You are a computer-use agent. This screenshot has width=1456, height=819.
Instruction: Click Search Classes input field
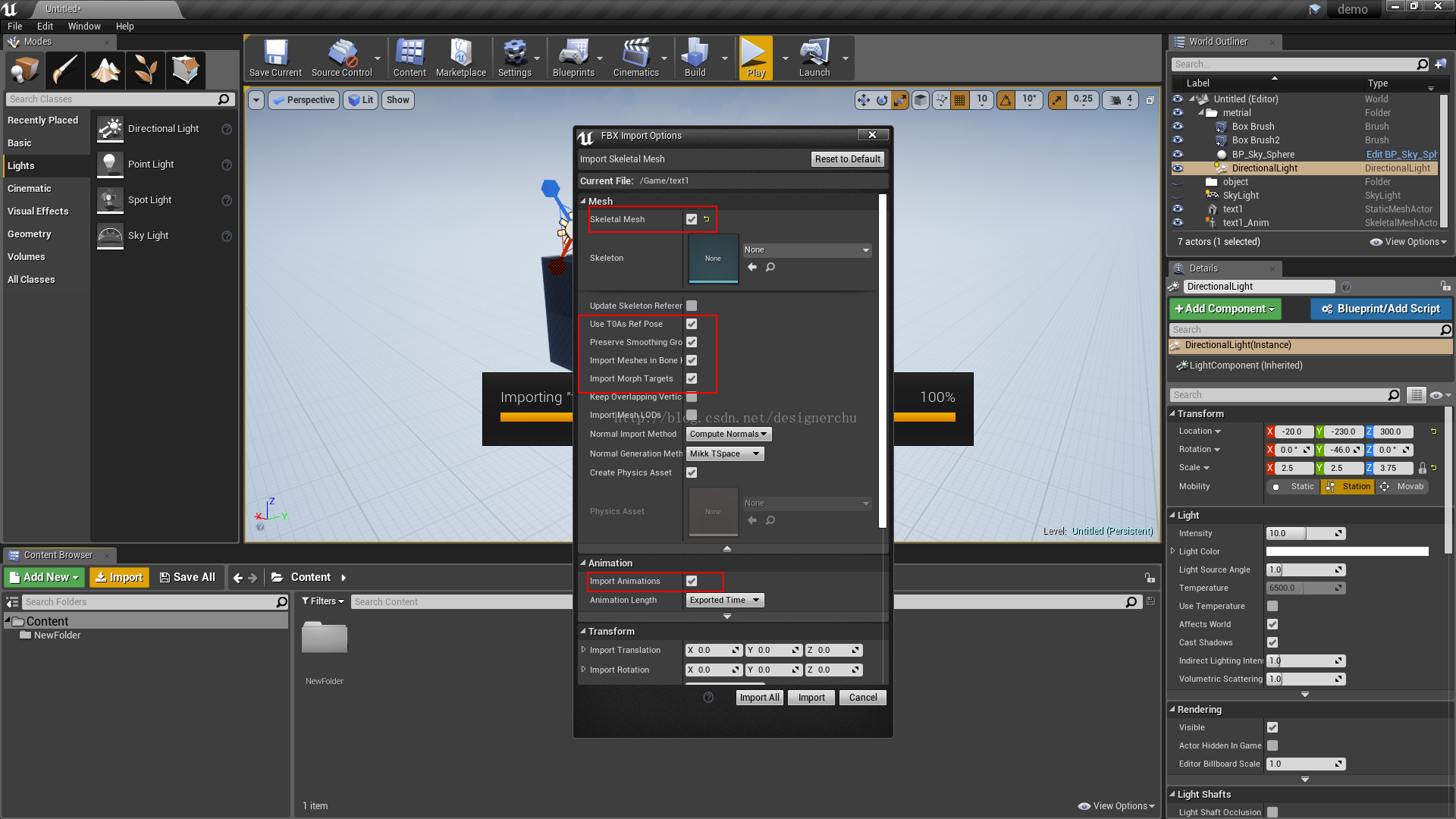point(119,99)
